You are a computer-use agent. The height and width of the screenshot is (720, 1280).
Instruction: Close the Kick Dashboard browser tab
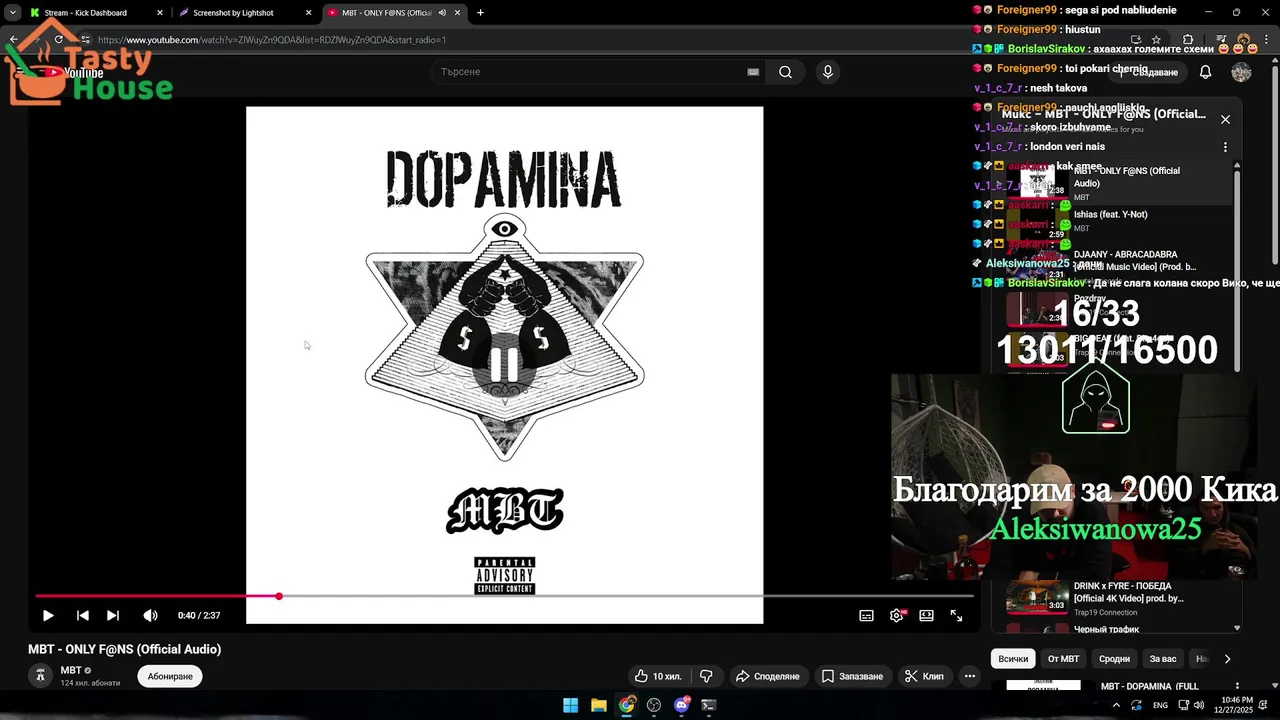(160, 13)
